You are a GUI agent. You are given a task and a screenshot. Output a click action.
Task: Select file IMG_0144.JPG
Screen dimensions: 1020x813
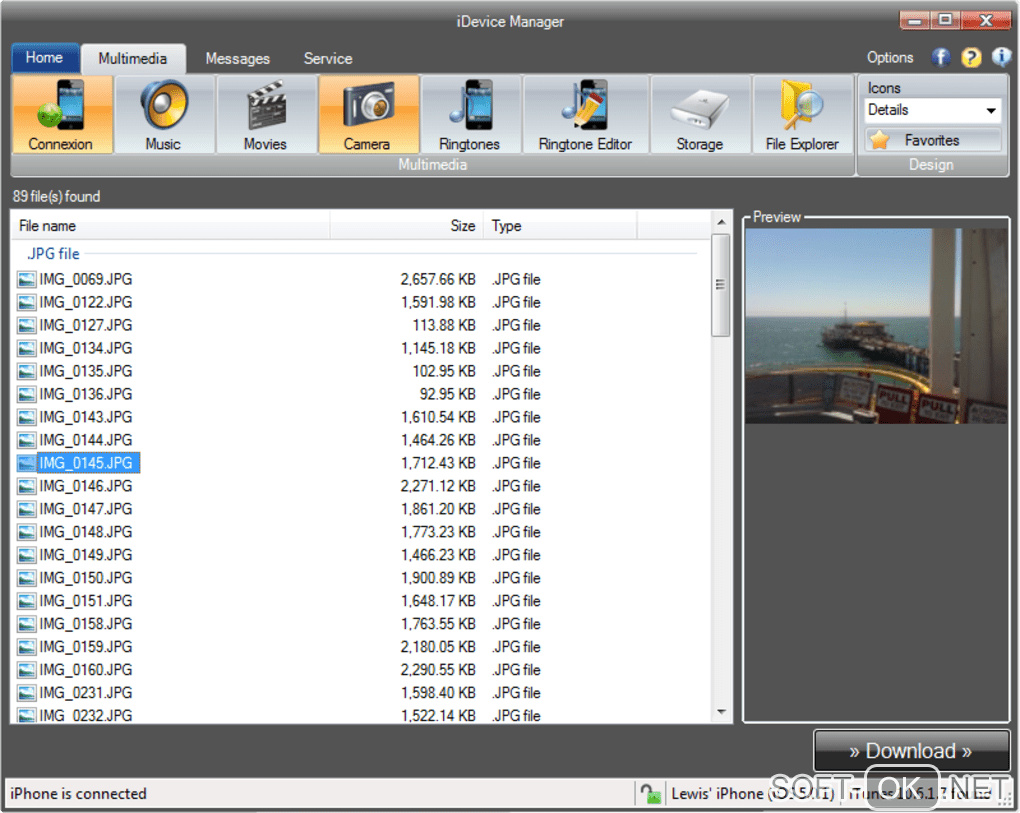click(x=85, y=440)
